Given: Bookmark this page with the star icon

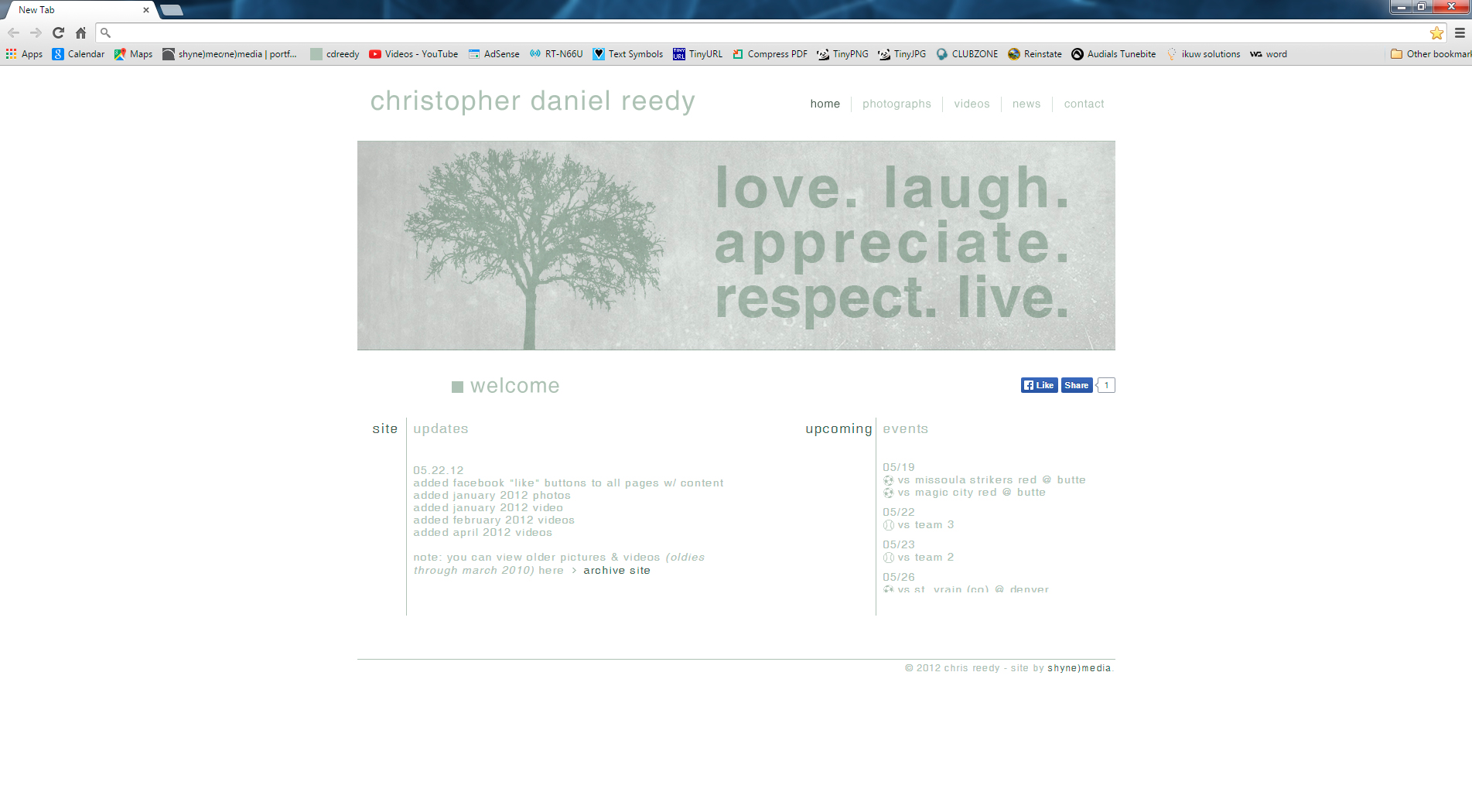Looking at the screenshot, I should coord(1436,32).
